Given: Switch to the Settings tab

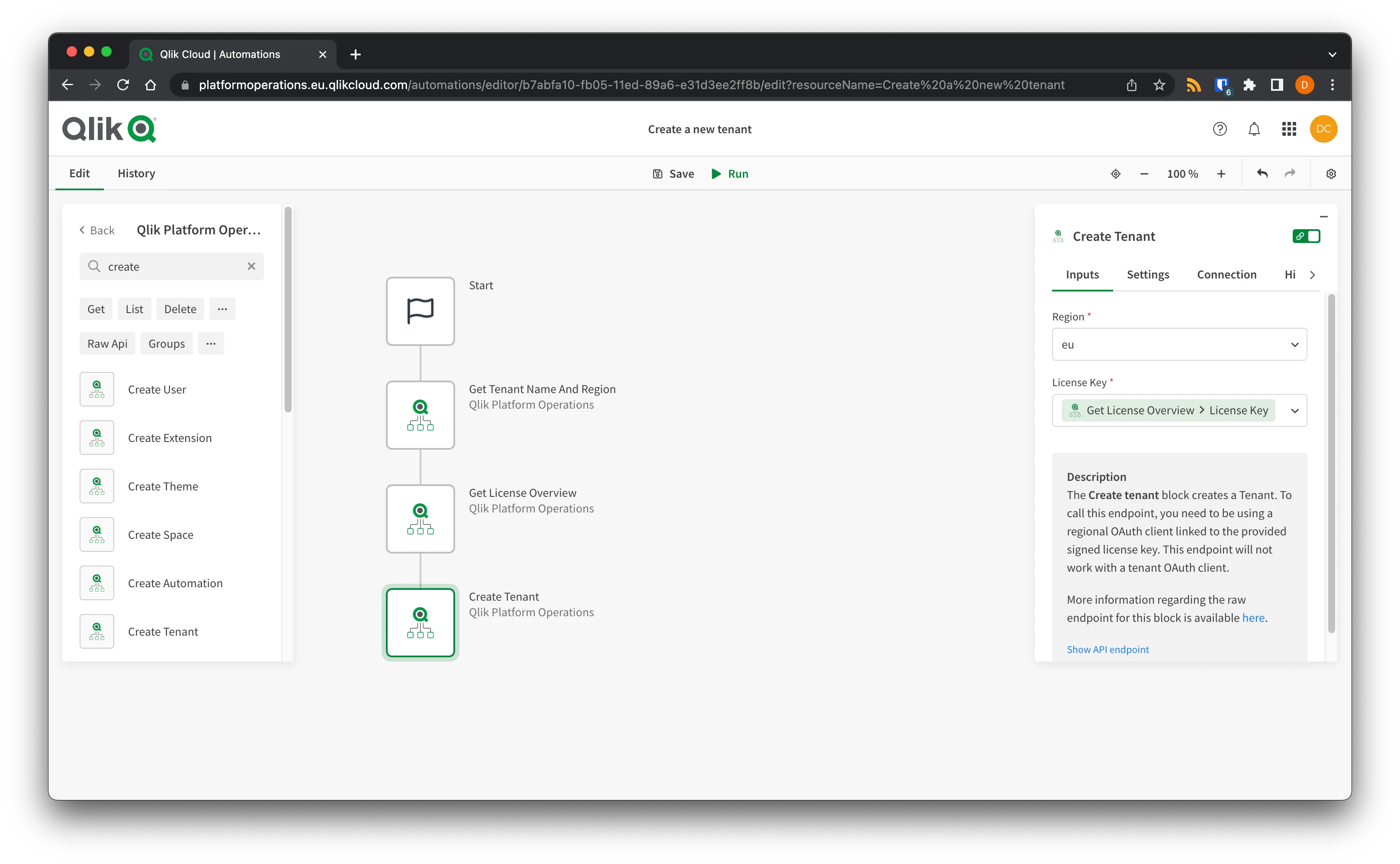Looking at the screenshot, I should click(x=1148, y=274).
